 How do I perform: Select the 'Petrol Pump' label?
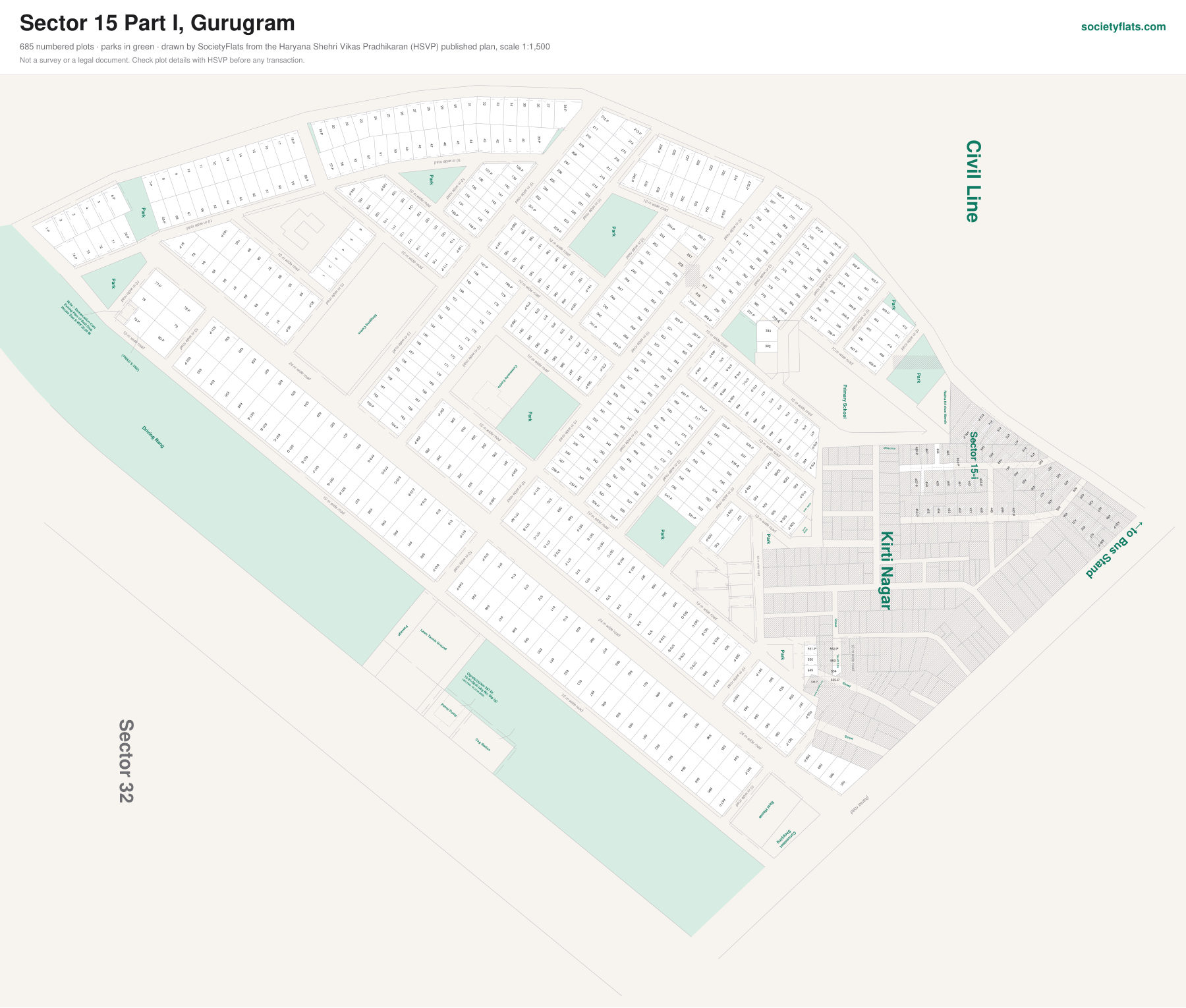coord(449,710)
